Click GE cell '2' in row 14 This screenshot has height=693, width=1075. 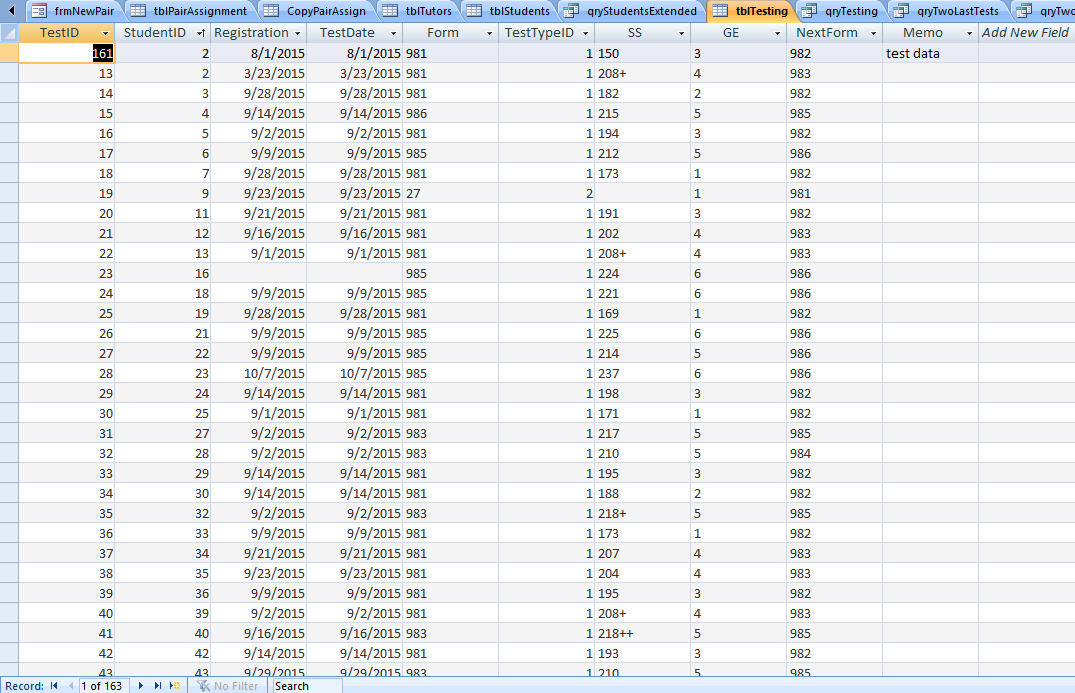coord(738,93)
